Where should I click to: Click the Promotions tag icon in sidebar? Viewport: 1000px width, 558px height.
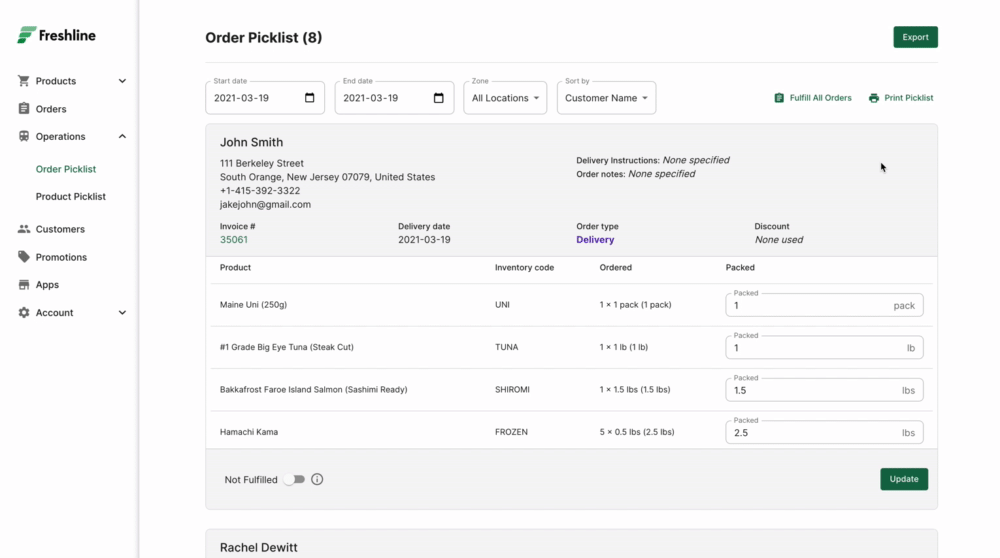pyautogui.click(x=24, y=257)
